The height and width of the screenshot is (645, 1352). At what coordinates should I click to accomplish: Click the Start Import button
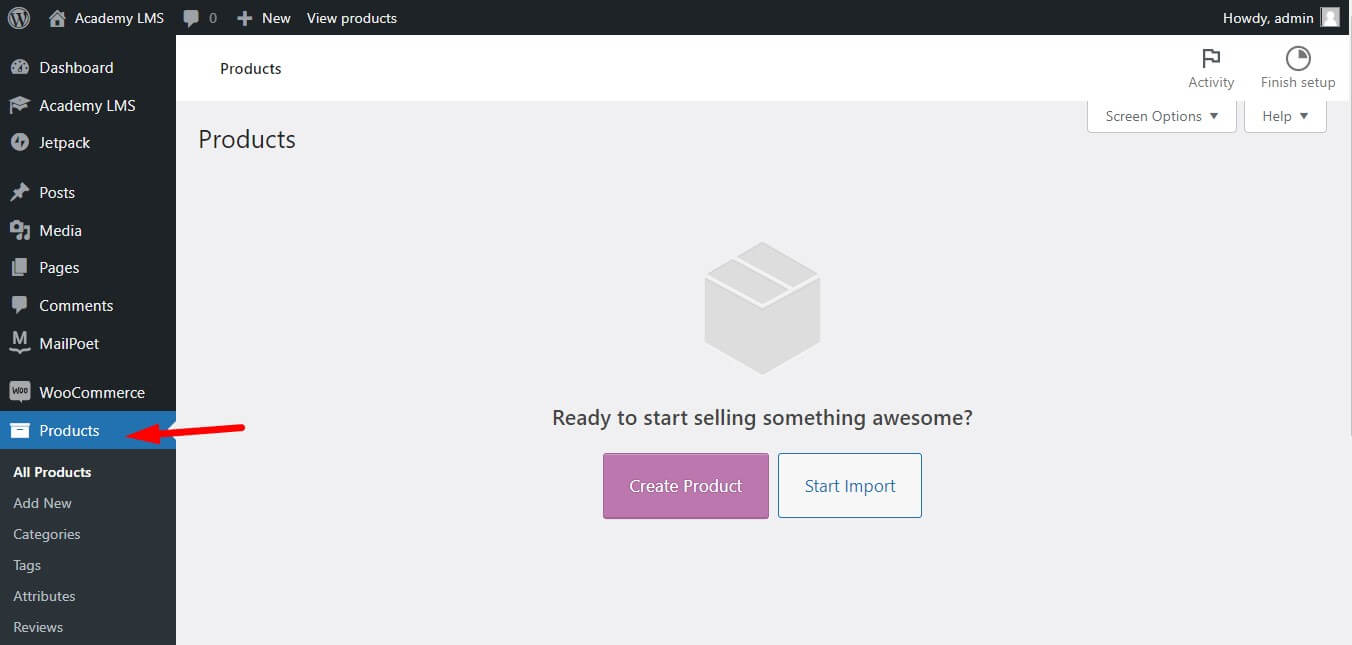(x=850, y=486)
